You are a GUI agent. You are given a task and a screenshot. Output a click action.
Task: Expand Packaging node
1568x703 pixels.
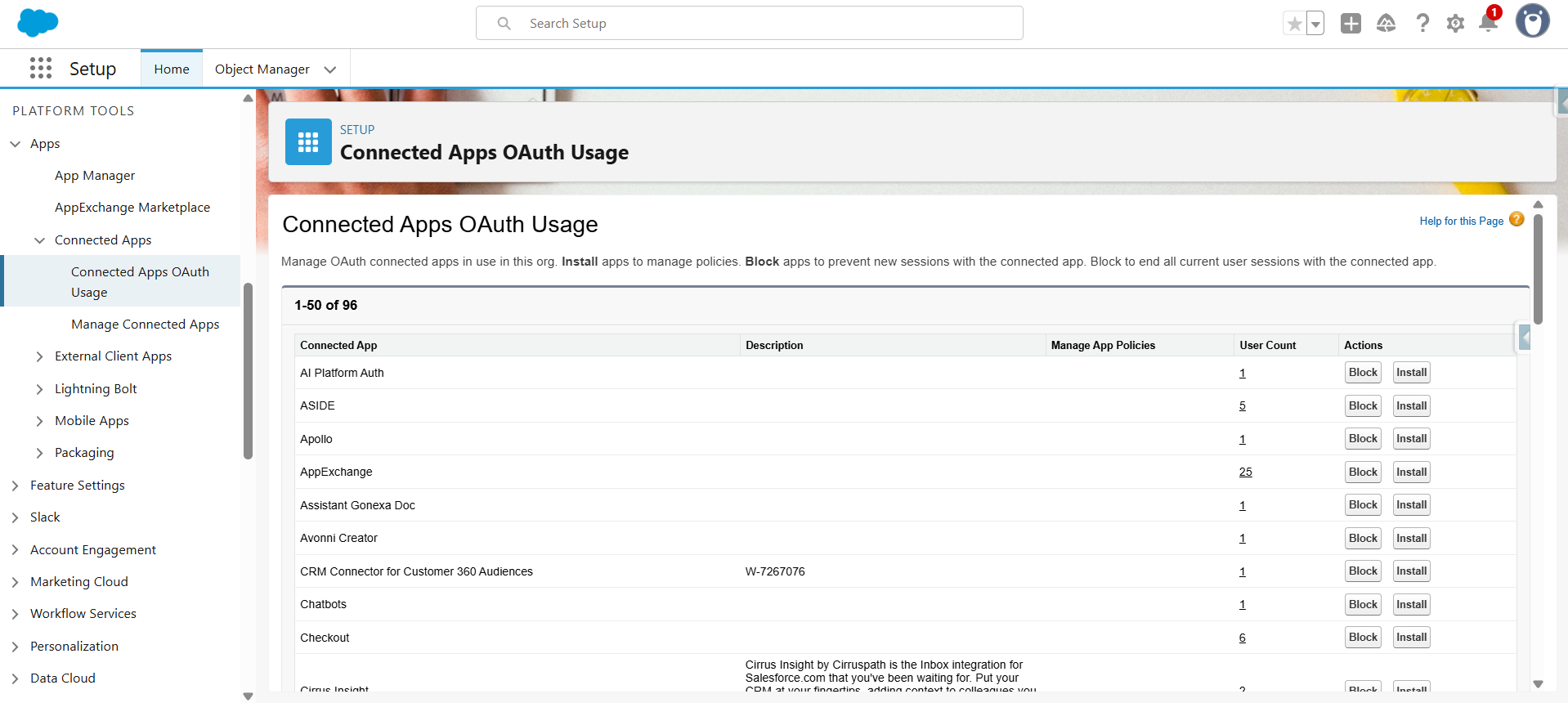click(39, 453)
